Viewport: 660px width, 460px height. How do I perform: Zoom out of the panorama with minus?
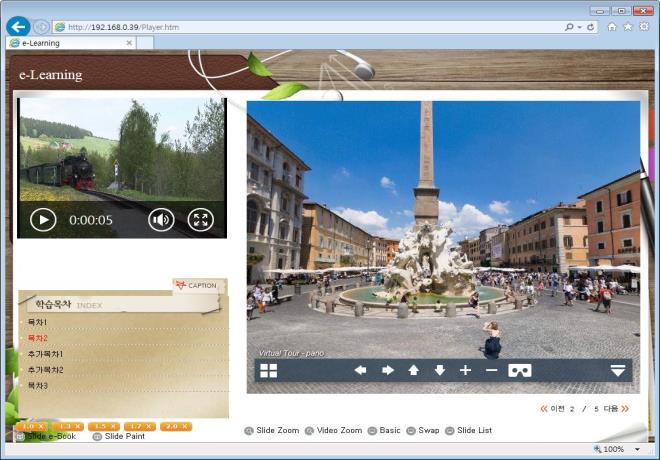pyautogui.click(x=492, y=370)
